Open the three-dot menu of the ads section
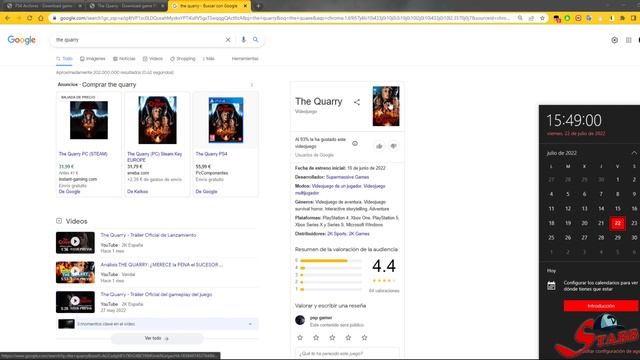This screenshot has height=360, width=640. click(x=252, y=85)
